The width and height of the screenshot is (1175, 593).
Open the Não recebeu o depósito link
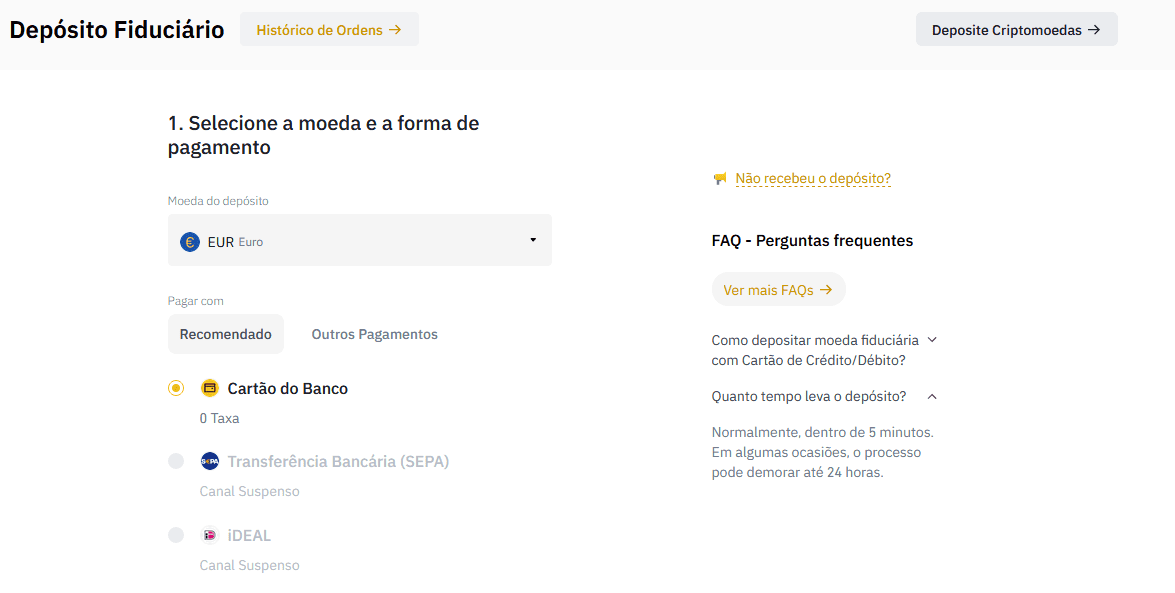point(812,179)
